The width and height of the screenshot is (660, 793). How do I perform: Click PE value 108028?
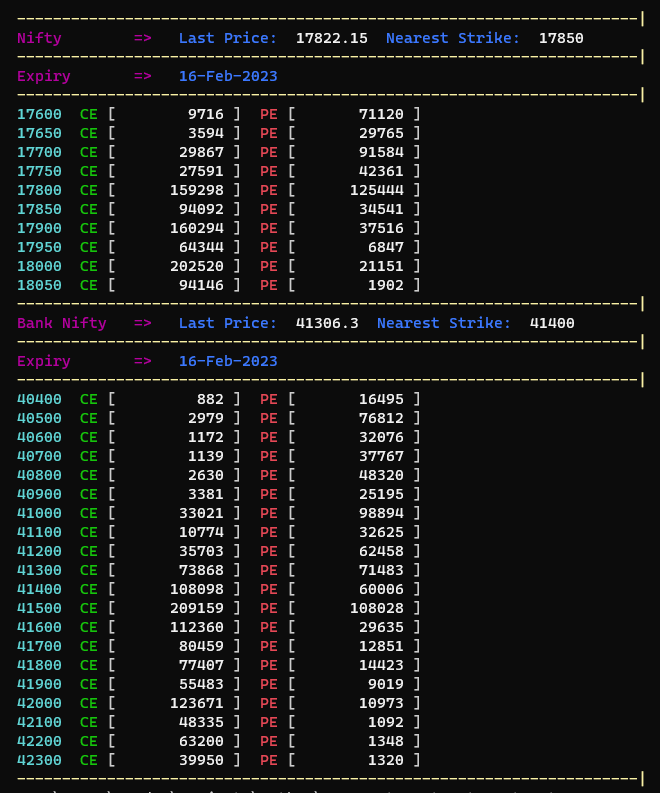coord(377,608)
